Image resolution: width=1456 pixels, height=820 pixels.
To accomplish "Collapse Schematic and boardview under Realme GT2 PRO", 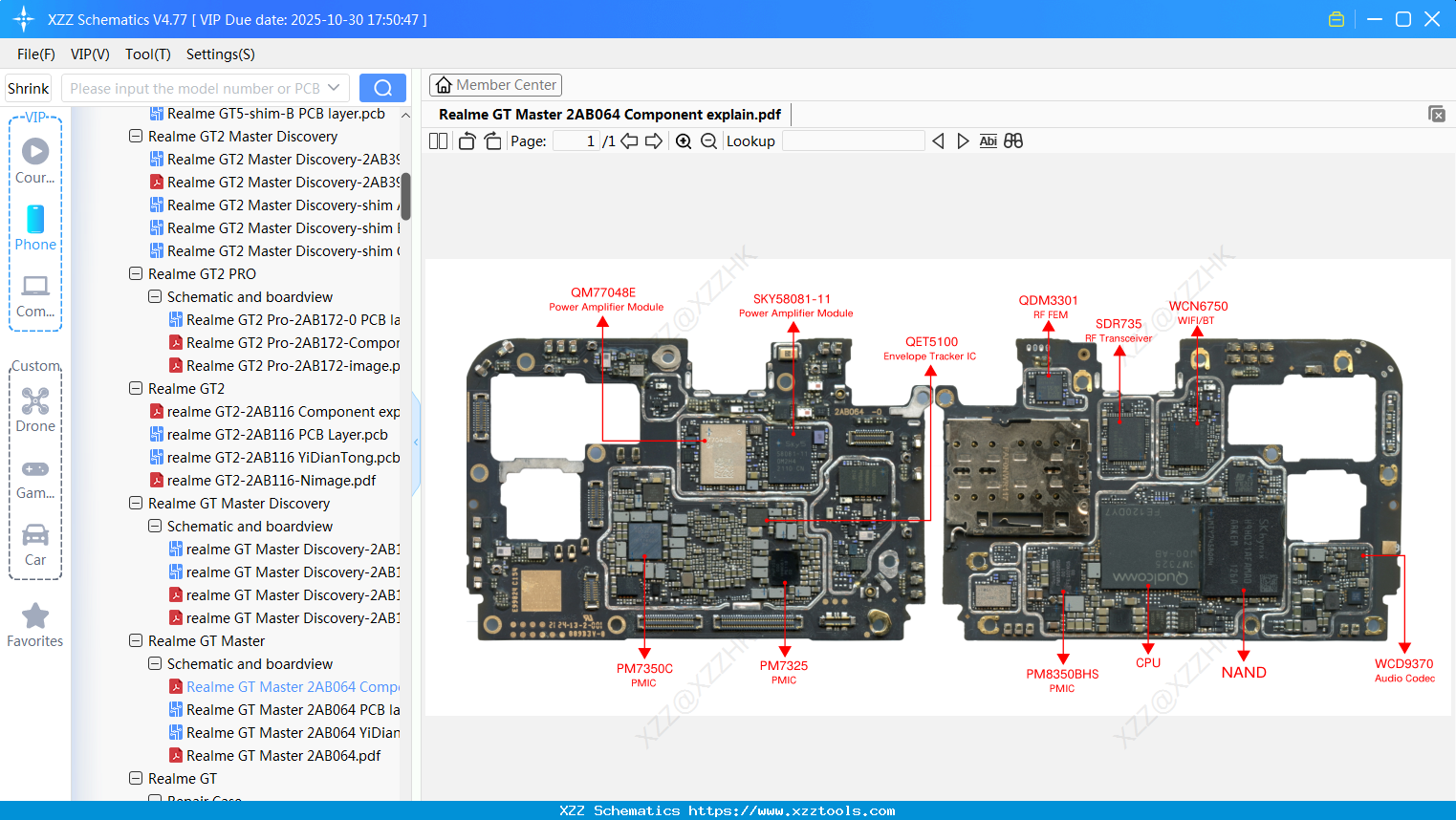I will tap(155, 297).
